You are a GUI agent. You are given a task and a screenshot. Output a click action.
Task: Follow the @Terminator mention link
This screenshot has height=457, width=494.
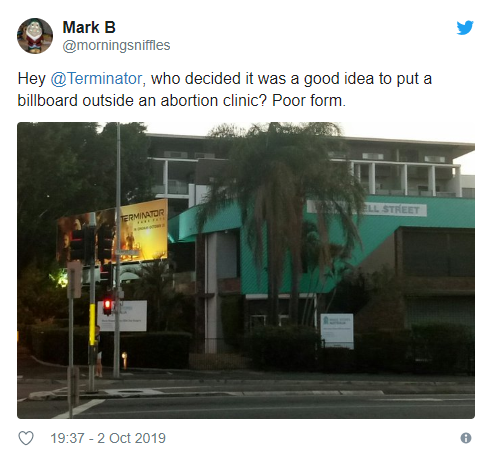point(96,79)
